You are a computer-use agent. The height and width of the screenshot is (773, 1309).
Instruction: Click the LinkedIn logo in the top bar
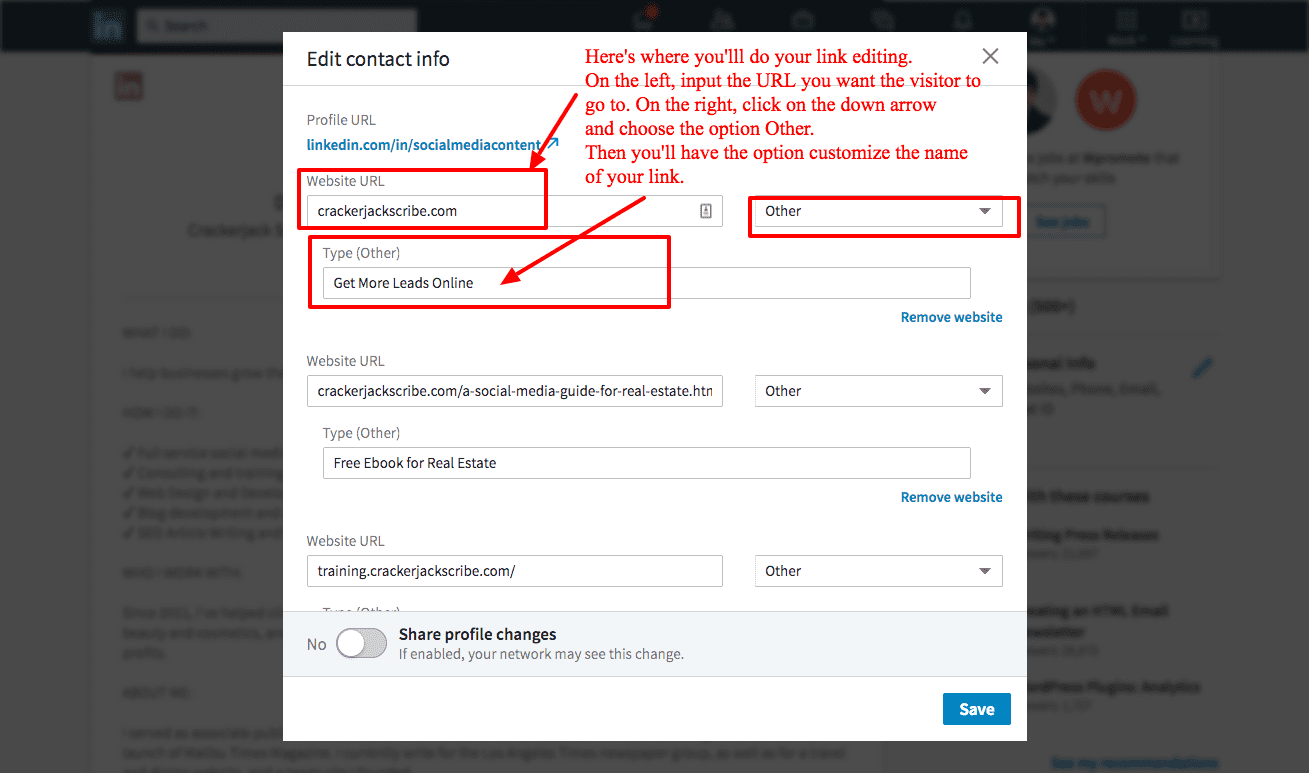tap(107, 26)
